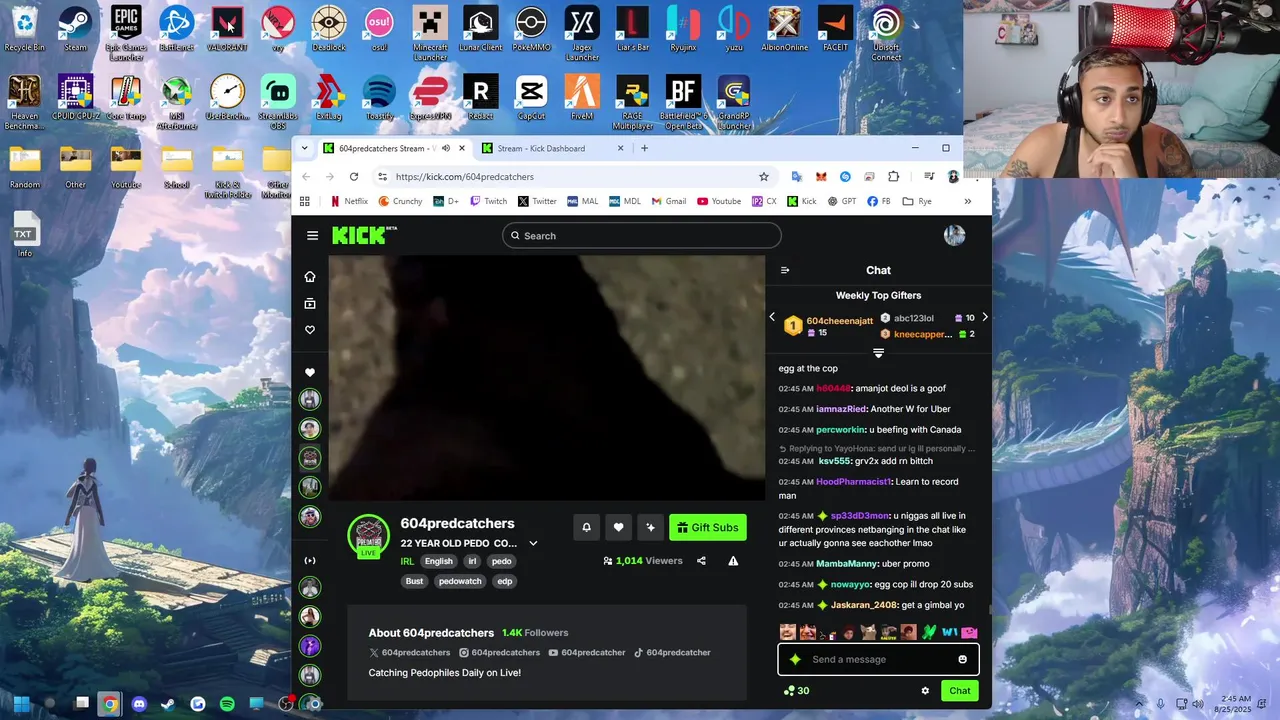Switch to Stream - Kick Dashboard tab
This screenshot has width=1280, height=720.
[x=554, y=148]
